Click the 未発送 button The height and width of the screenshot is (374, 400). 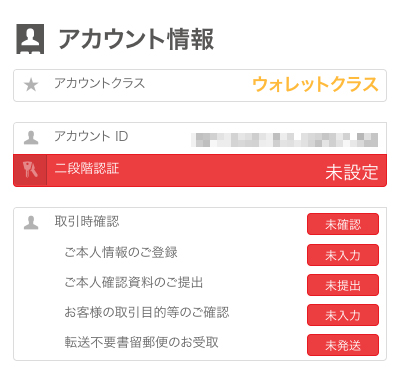[343, 345]
